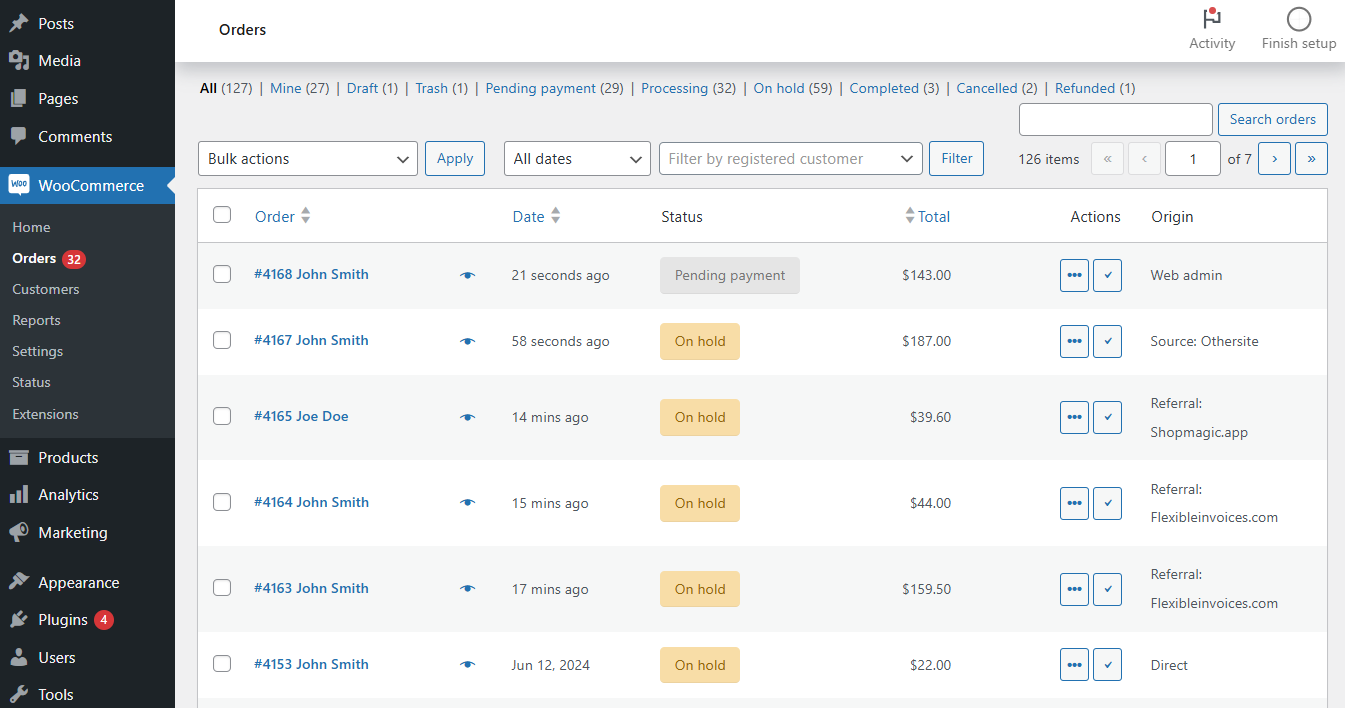
Task: Click the Products archive icon
Action: (x=18, y=457)
